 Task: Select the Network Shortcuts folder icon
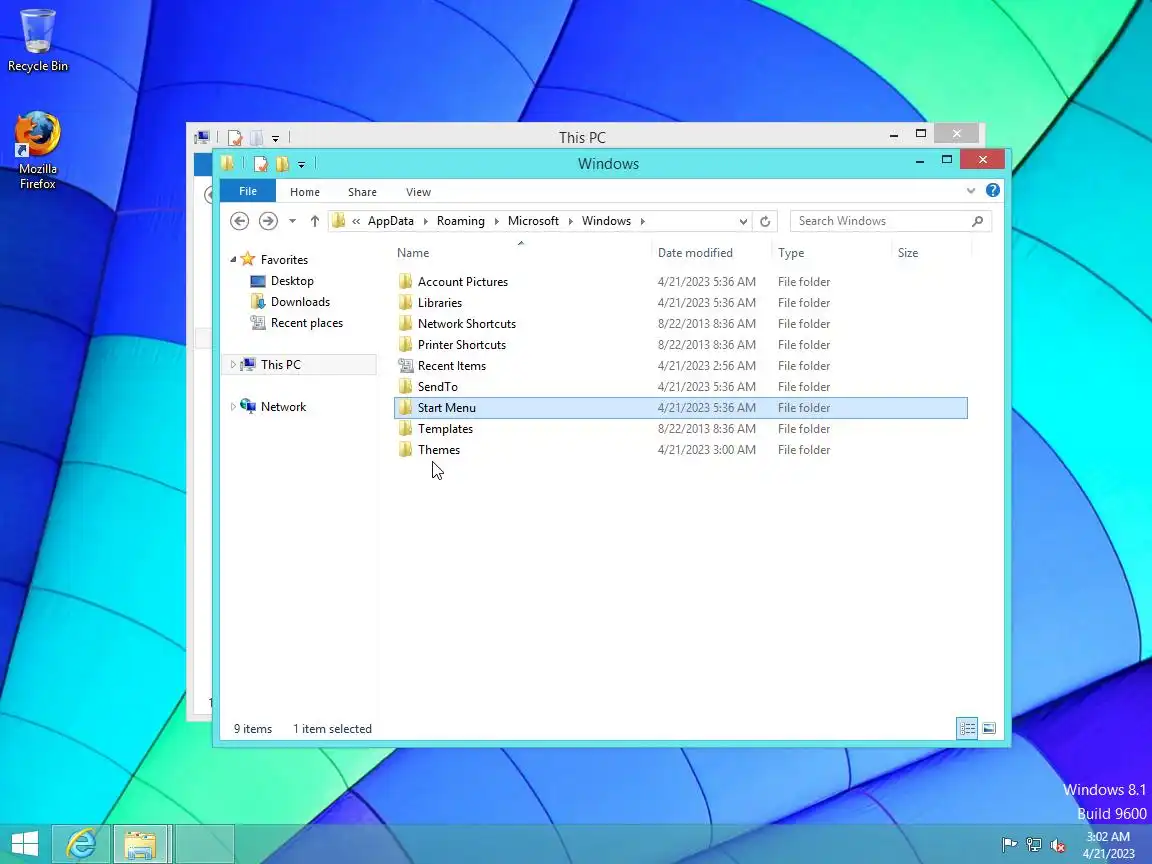pyautogui.click(x=406, y=323)
